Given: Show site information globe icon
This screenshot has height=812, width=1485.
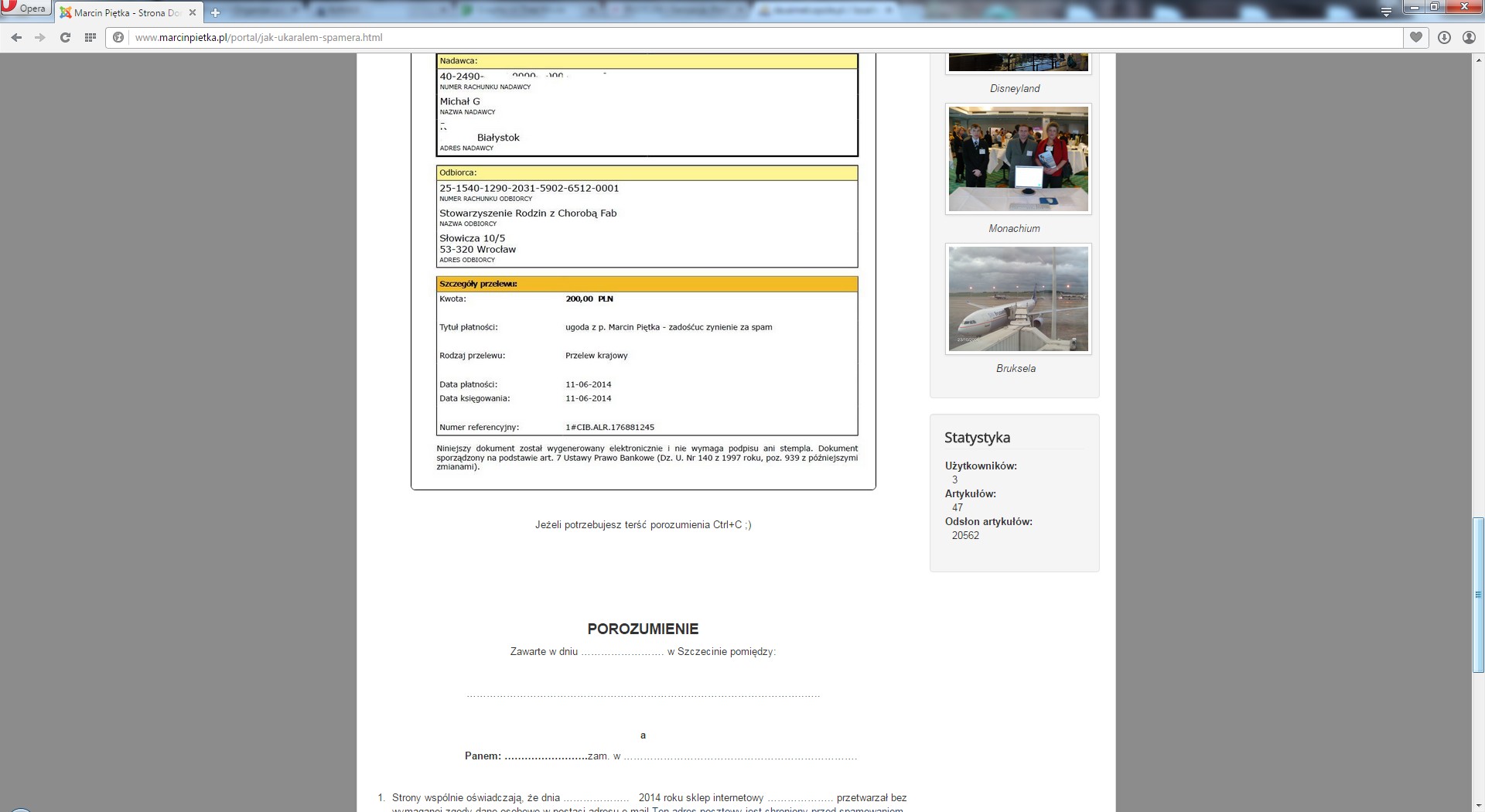Looking at the screenshot, I should (x=118, y=37).
